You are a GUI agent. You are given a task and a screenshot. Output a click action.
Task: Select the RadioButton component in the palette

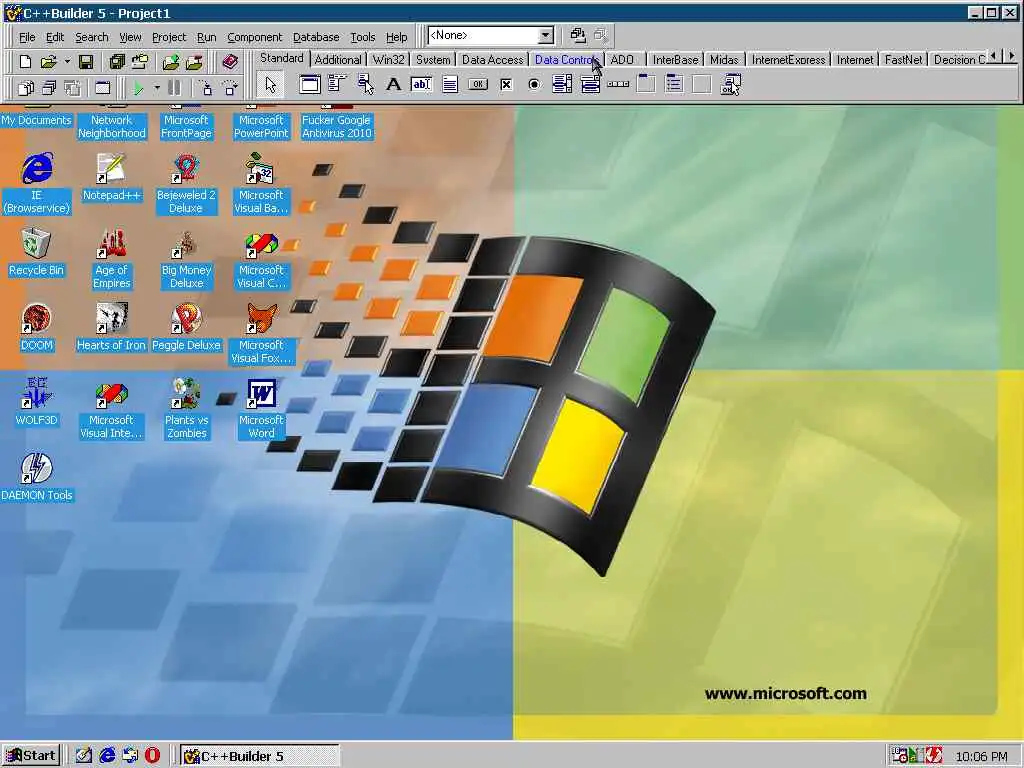[534, 84]
